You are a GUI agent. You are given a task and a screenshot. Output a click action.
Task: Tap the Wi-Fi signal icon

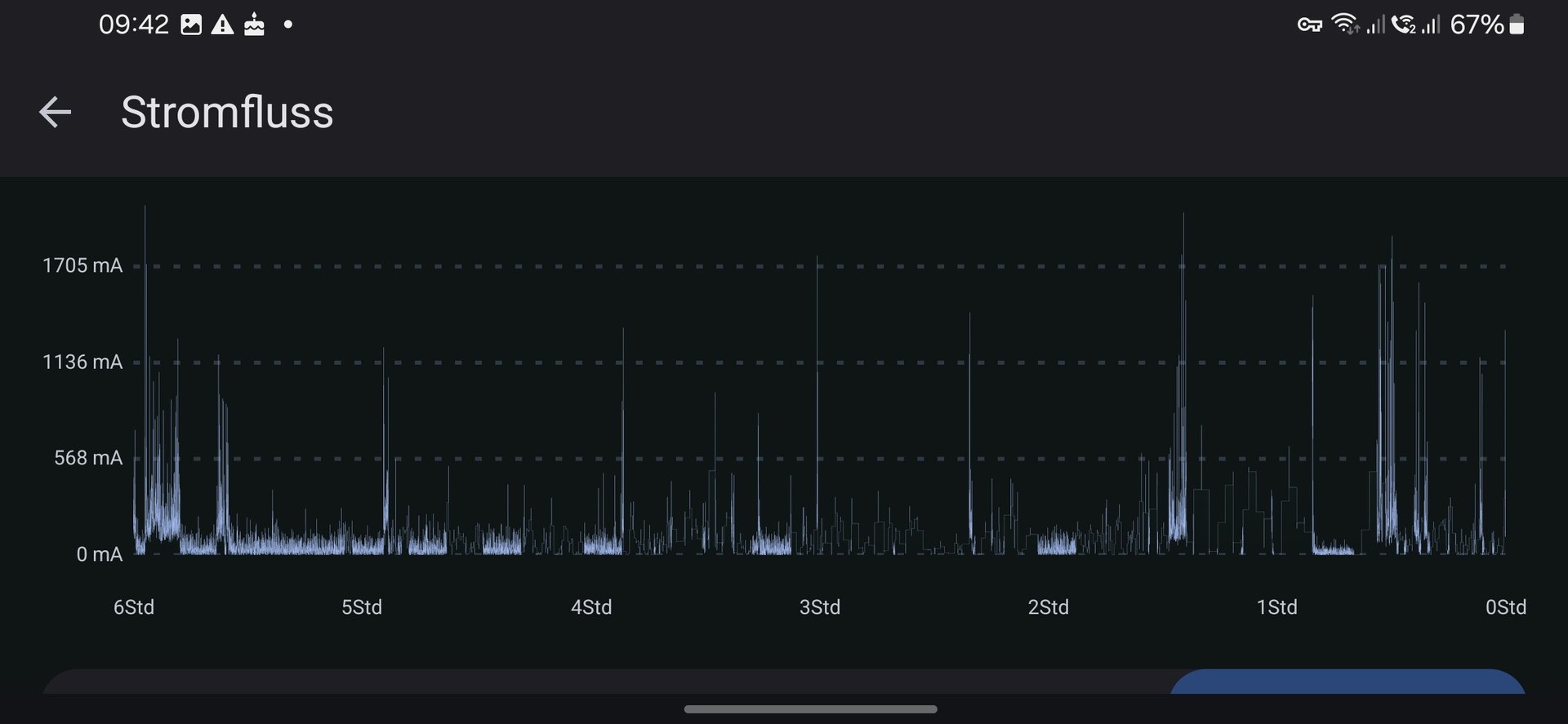pyautogui.click(x=1344, y=24)
